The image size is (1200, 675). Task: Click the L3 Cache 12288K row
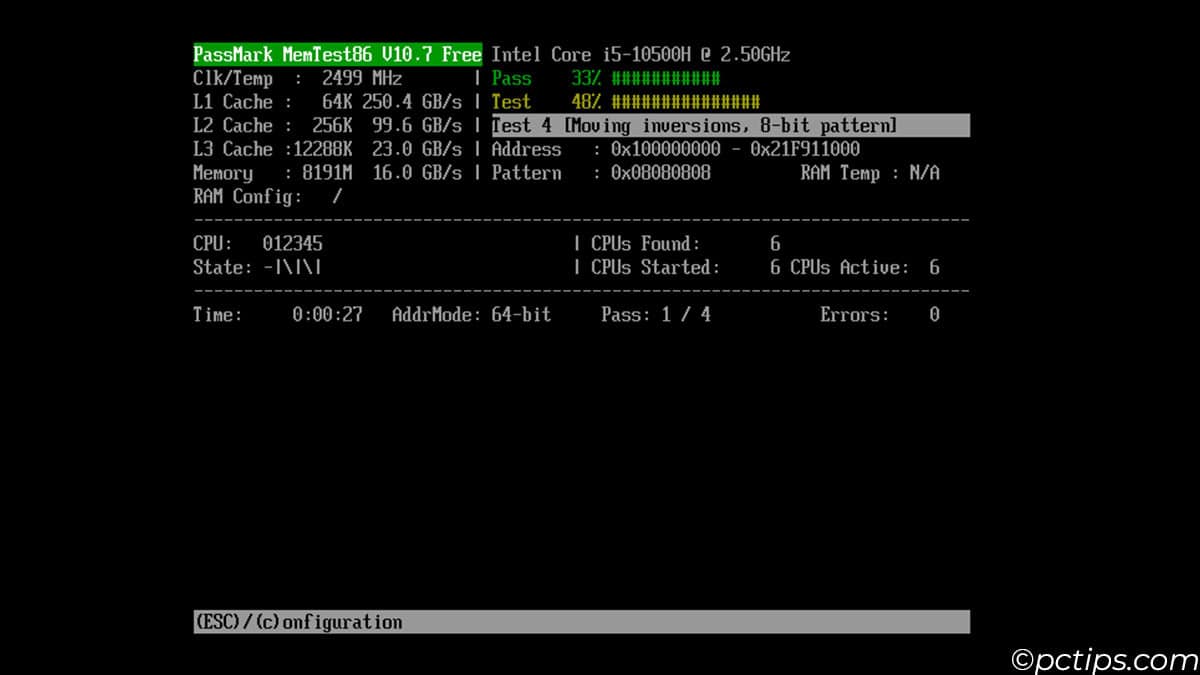[327, 149]
